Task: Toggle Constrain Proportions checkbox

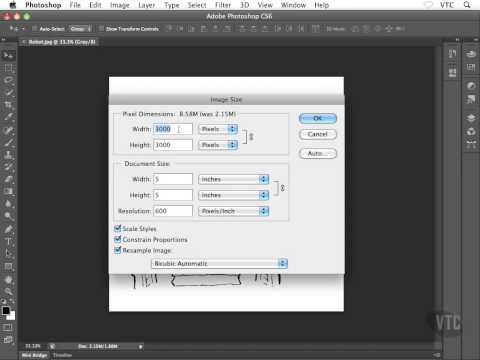Action: click(117, 239)
